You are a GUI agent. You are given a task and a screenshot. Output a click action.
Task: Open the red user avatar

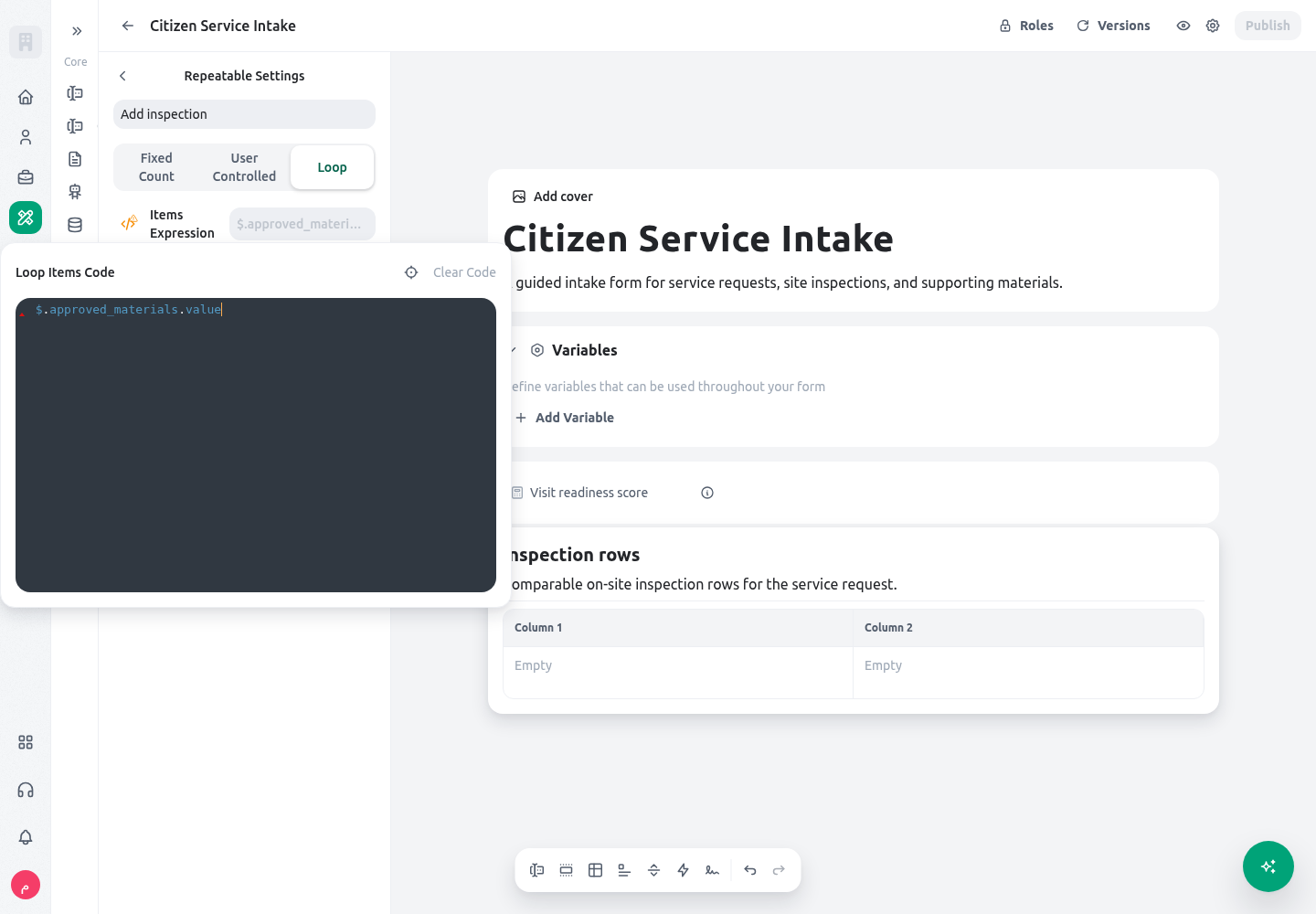click(x=26, y=885)
